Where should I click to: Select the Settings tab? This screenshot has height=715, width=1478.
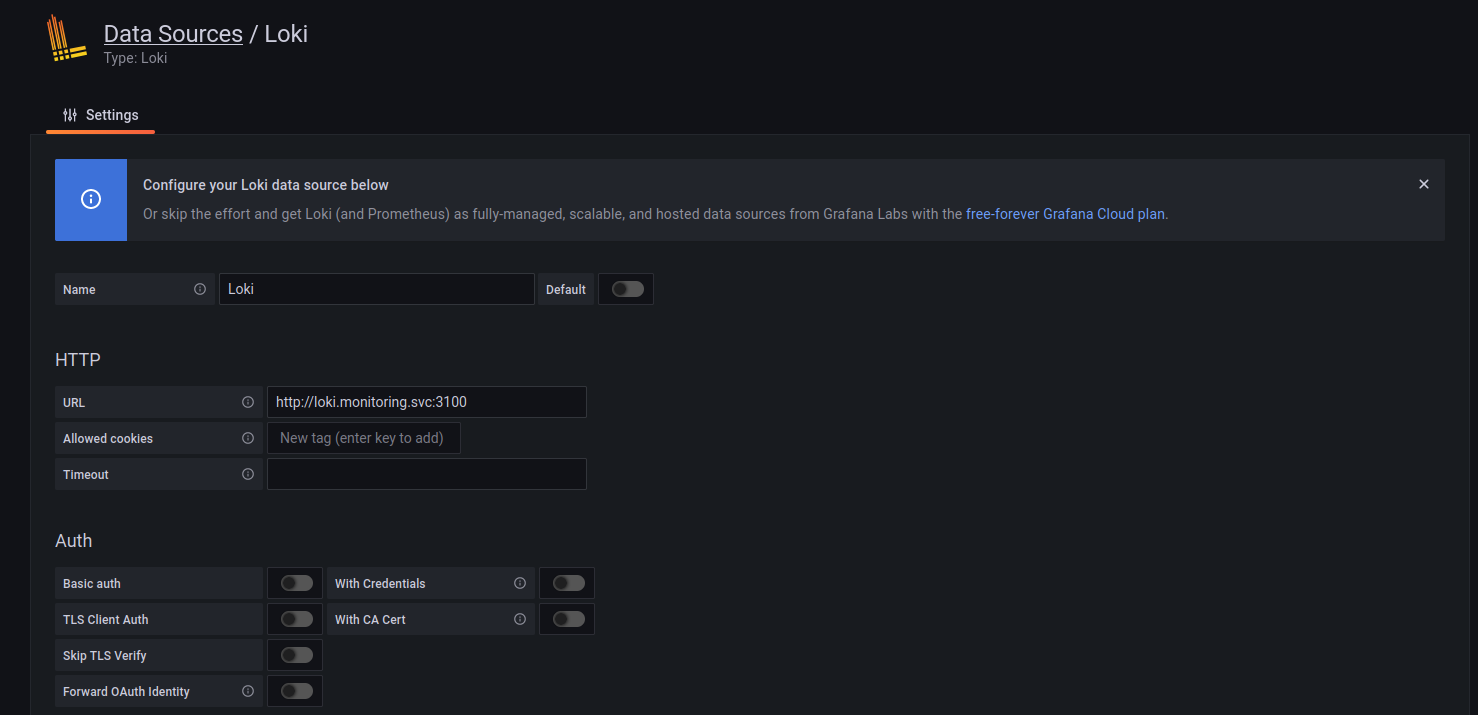click(100, 115)
